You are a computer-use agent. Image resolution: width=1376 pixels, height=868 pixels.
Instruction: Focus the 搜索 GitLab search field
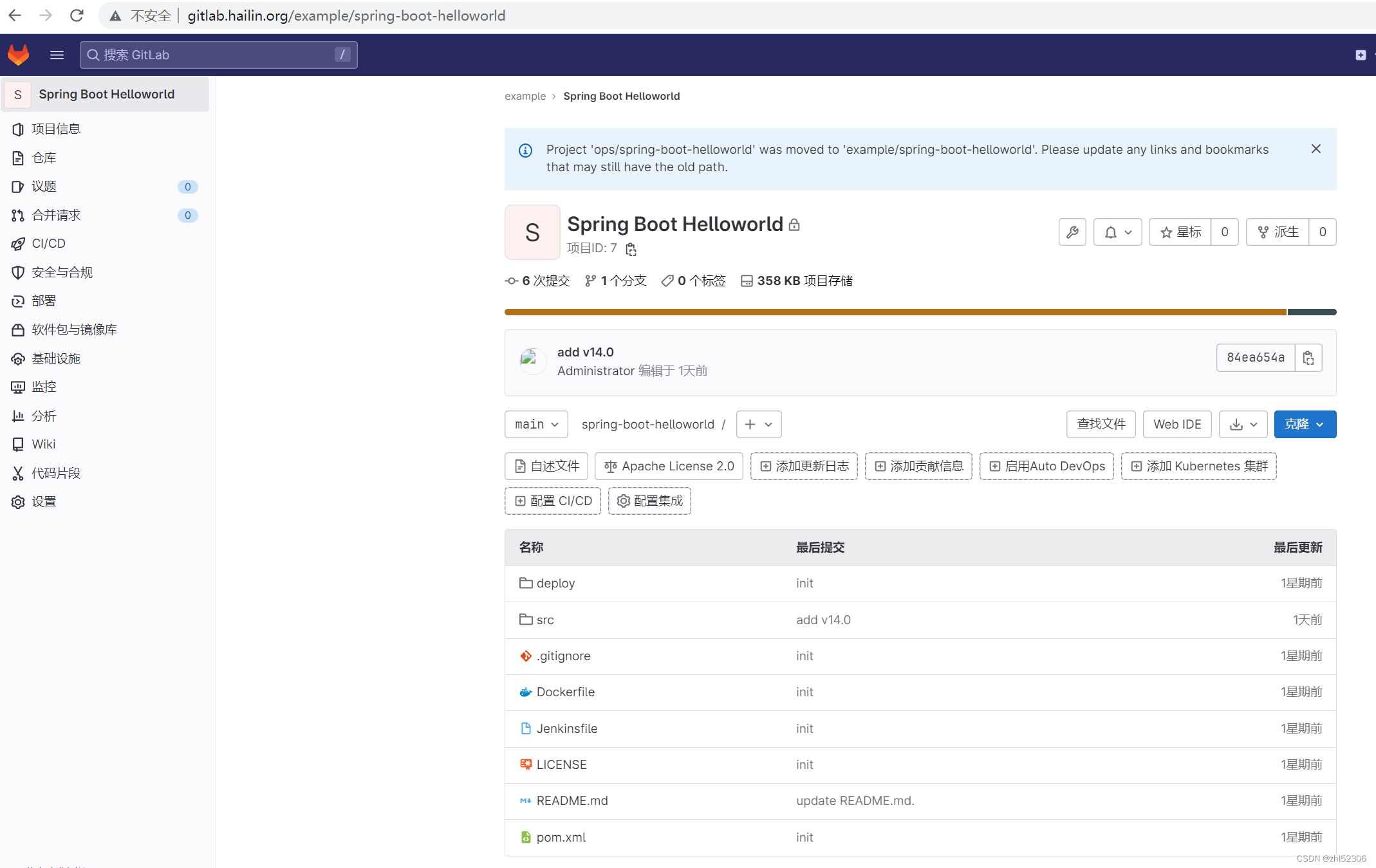(218, 55)
